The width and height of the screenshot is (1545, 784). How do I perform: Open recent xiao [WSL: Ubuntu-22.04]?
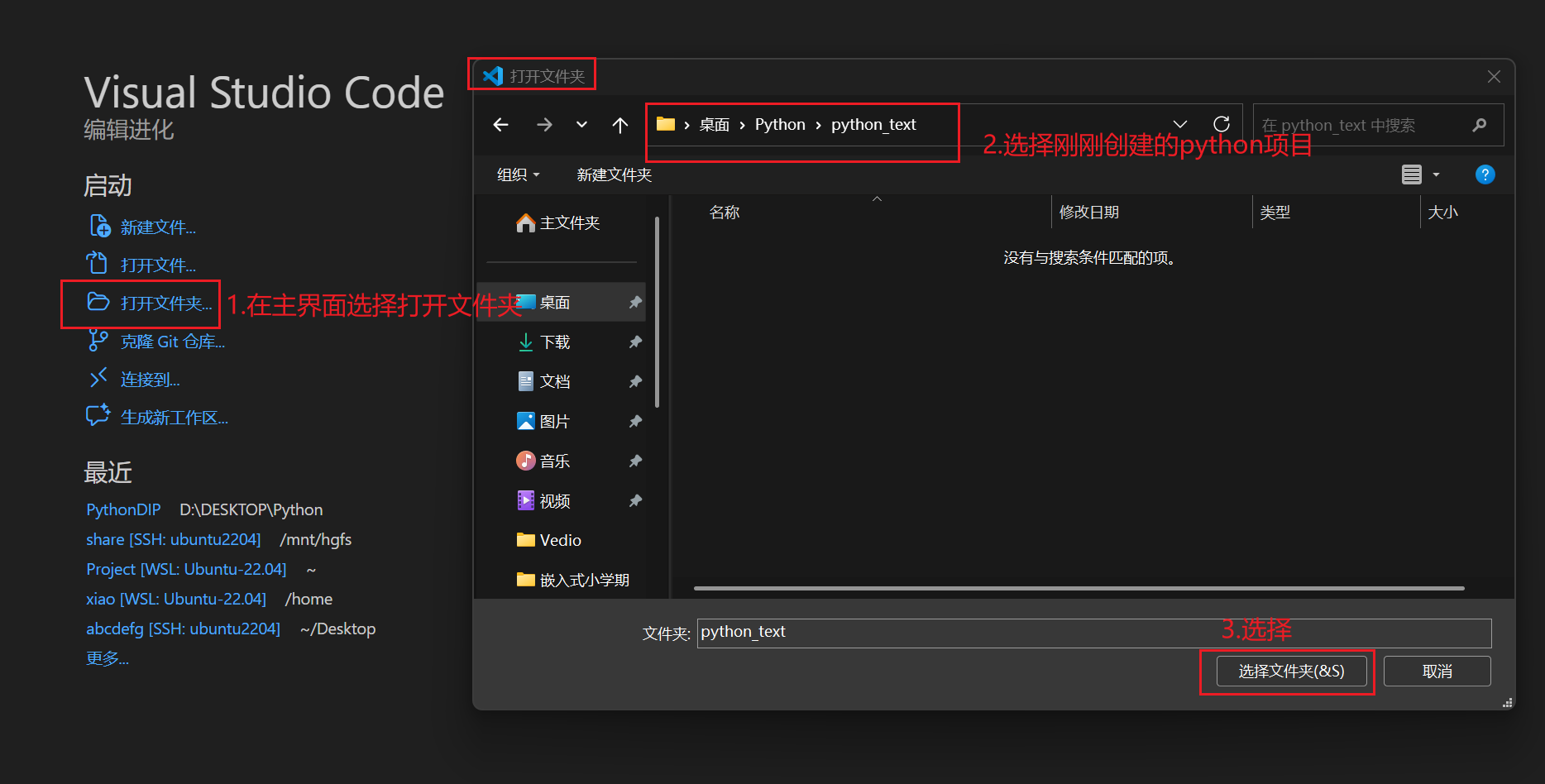(176, 600)
